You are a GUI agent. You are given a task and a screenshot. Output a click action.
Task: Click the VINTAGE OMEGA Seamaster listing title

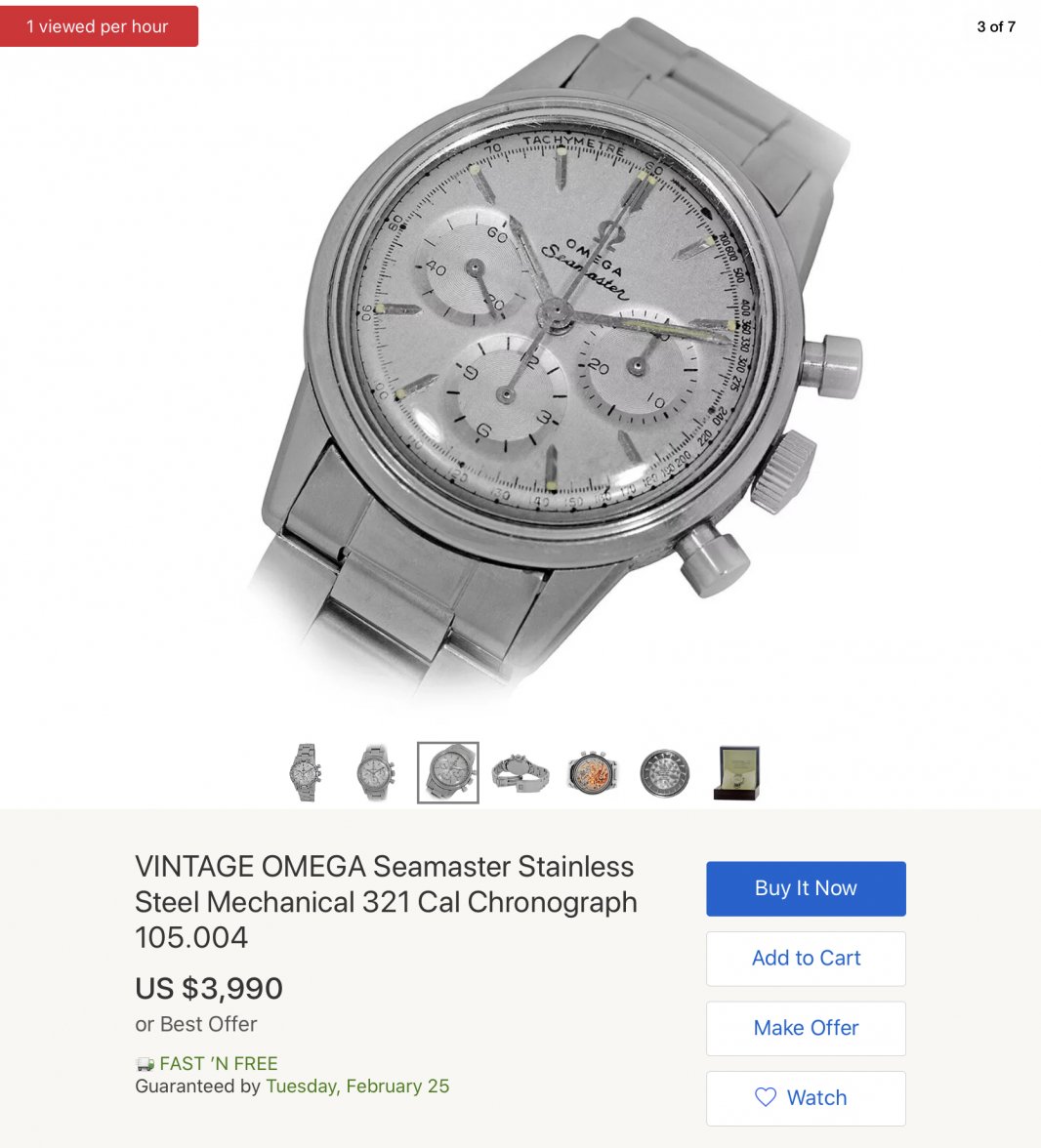point(385,902)
